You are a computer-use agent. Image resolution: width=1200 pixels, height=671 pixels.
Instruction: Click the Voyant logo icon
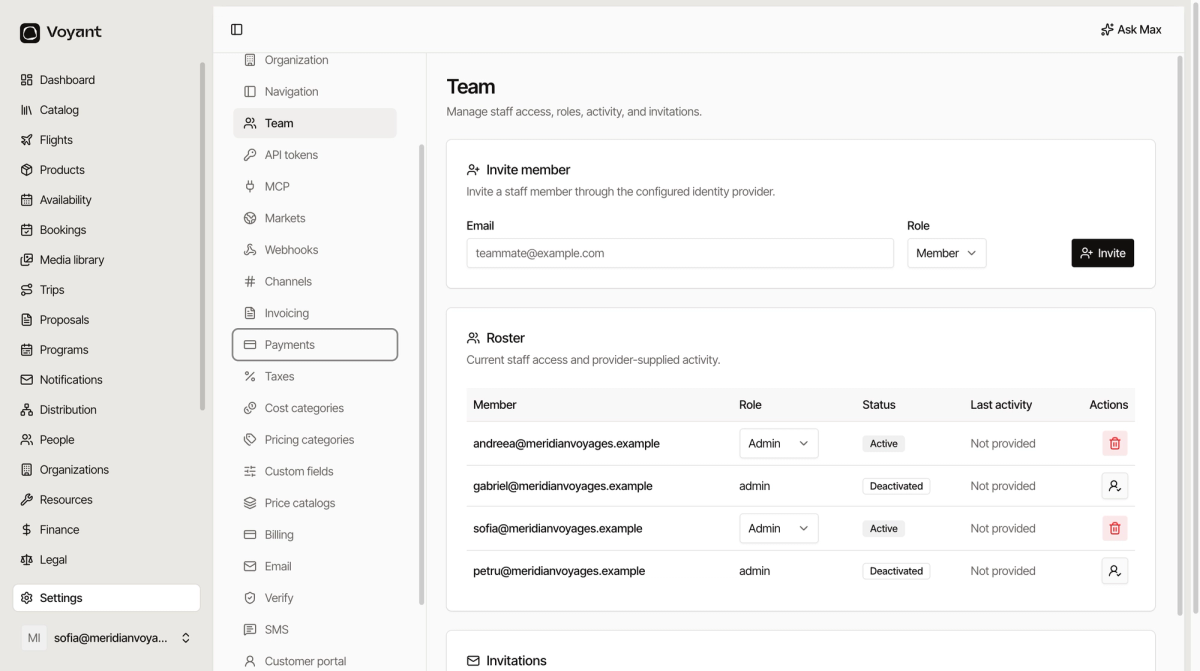(x=30, y=33)
